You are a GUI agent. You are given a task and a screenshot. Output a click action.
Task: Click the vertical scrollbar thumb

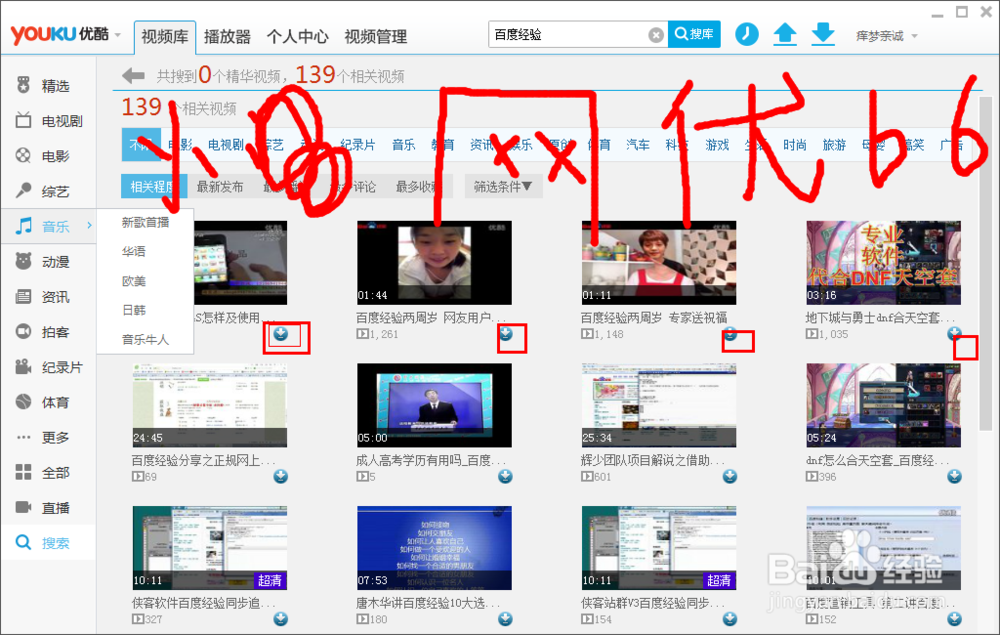tap(985, 263)
